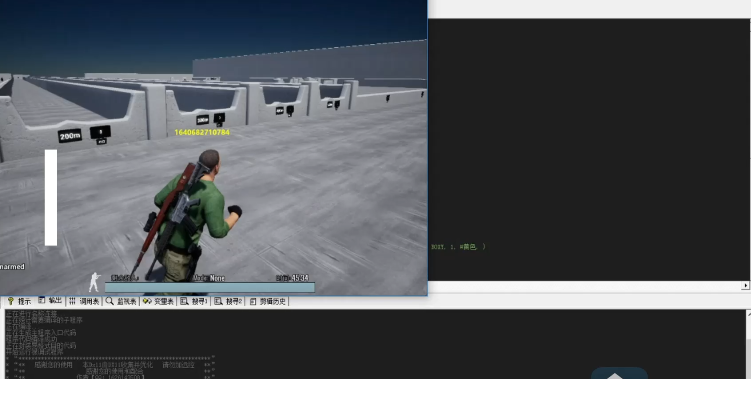Switch to the 提示 tab
The height and width of the screenshot is (402, 751).
(x=19, y=301)
